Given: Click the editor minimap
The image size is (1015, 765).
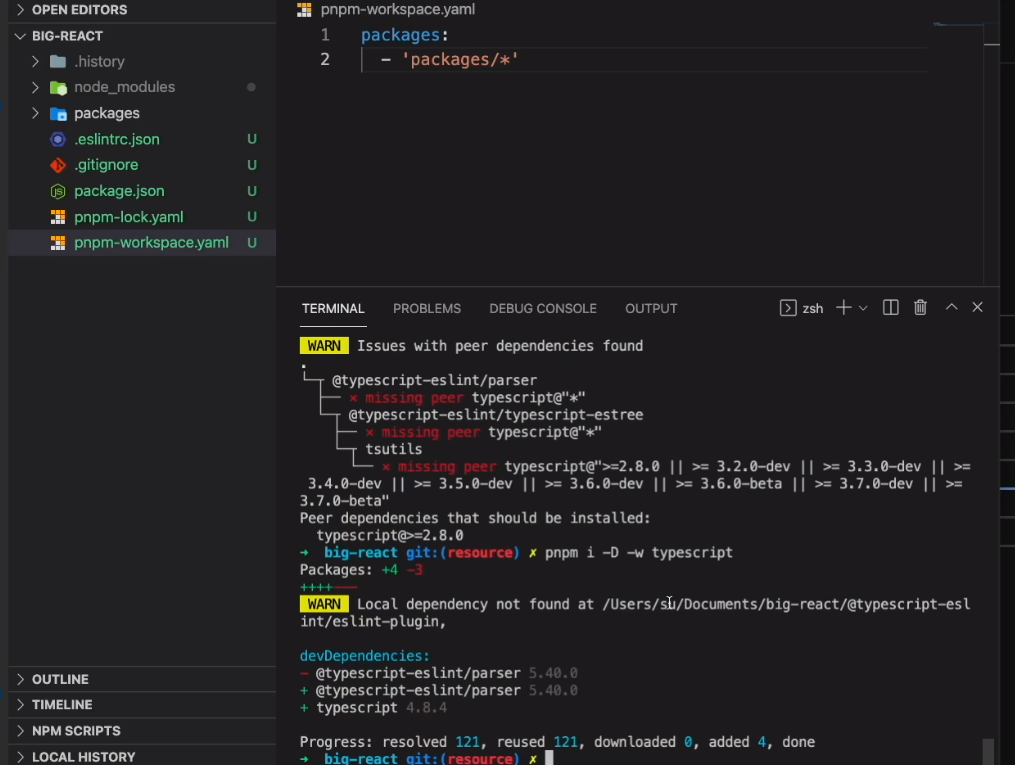Looking at the screenshot, I should click(x=959, y=25).
